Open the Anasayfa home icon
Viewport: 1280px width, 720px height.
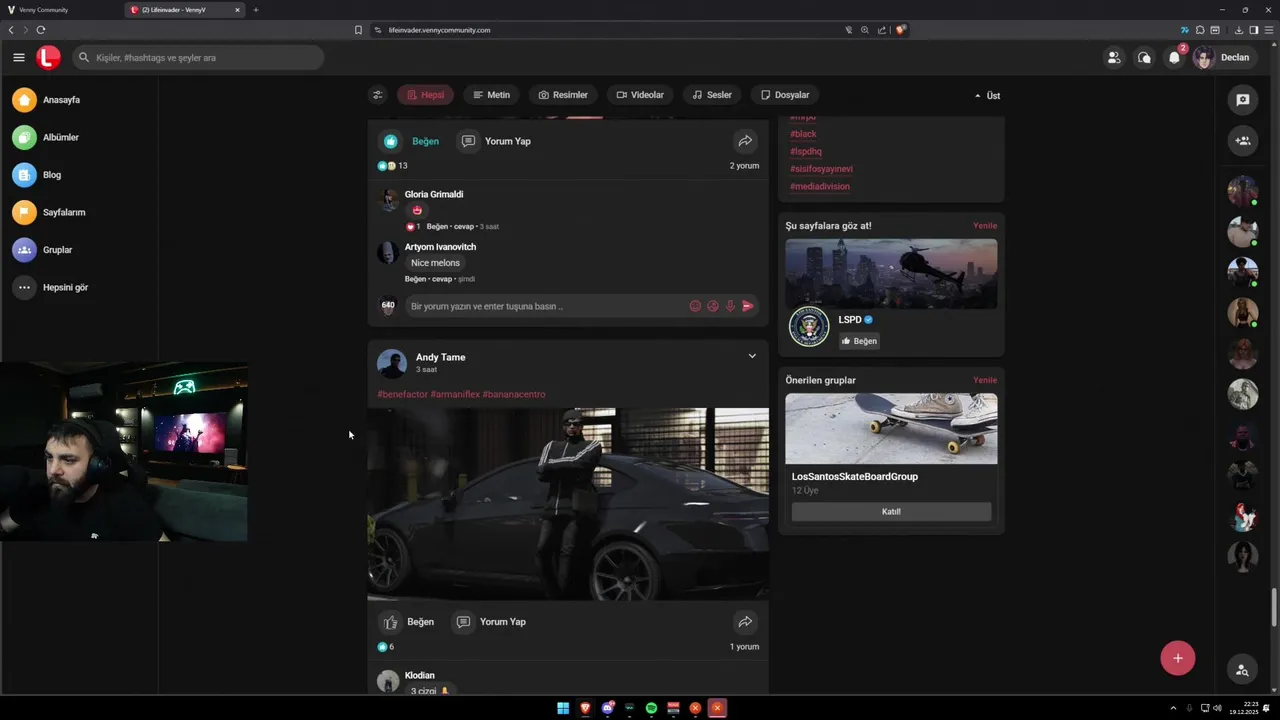point(24,100)
